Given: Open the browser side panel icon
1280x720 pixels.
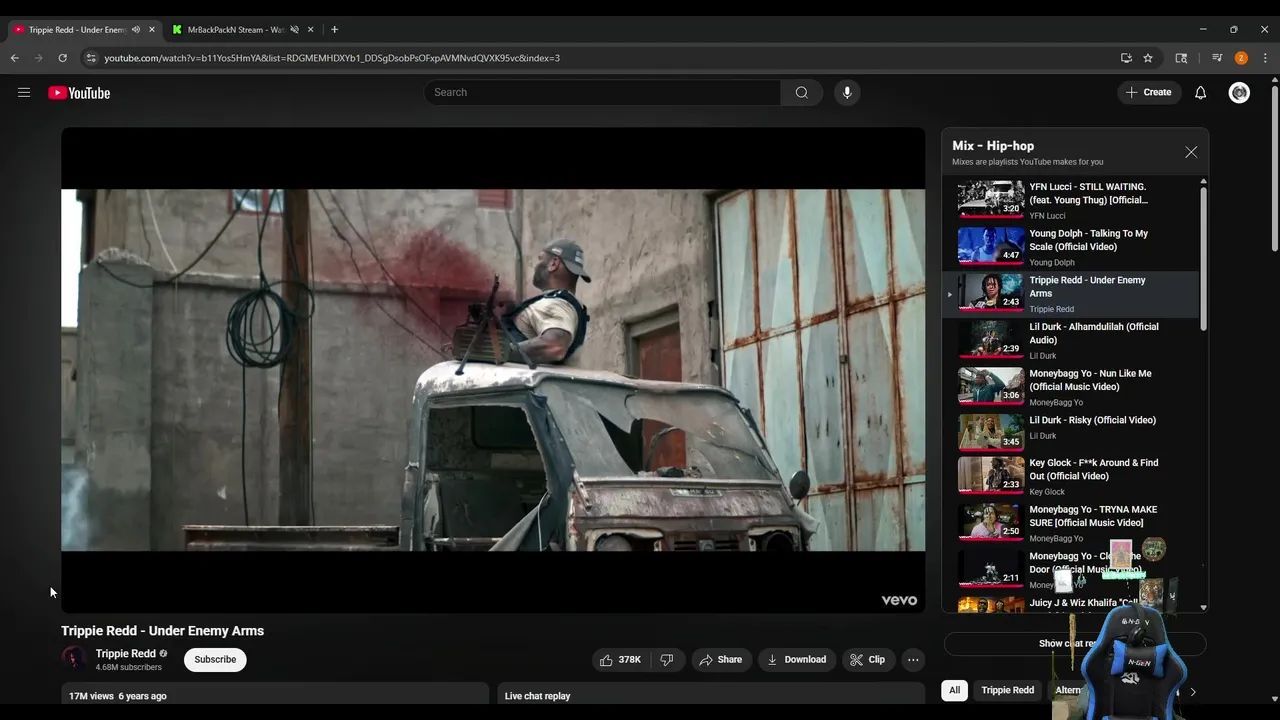Looking at the screenshot, I should tap(1181, 58).
